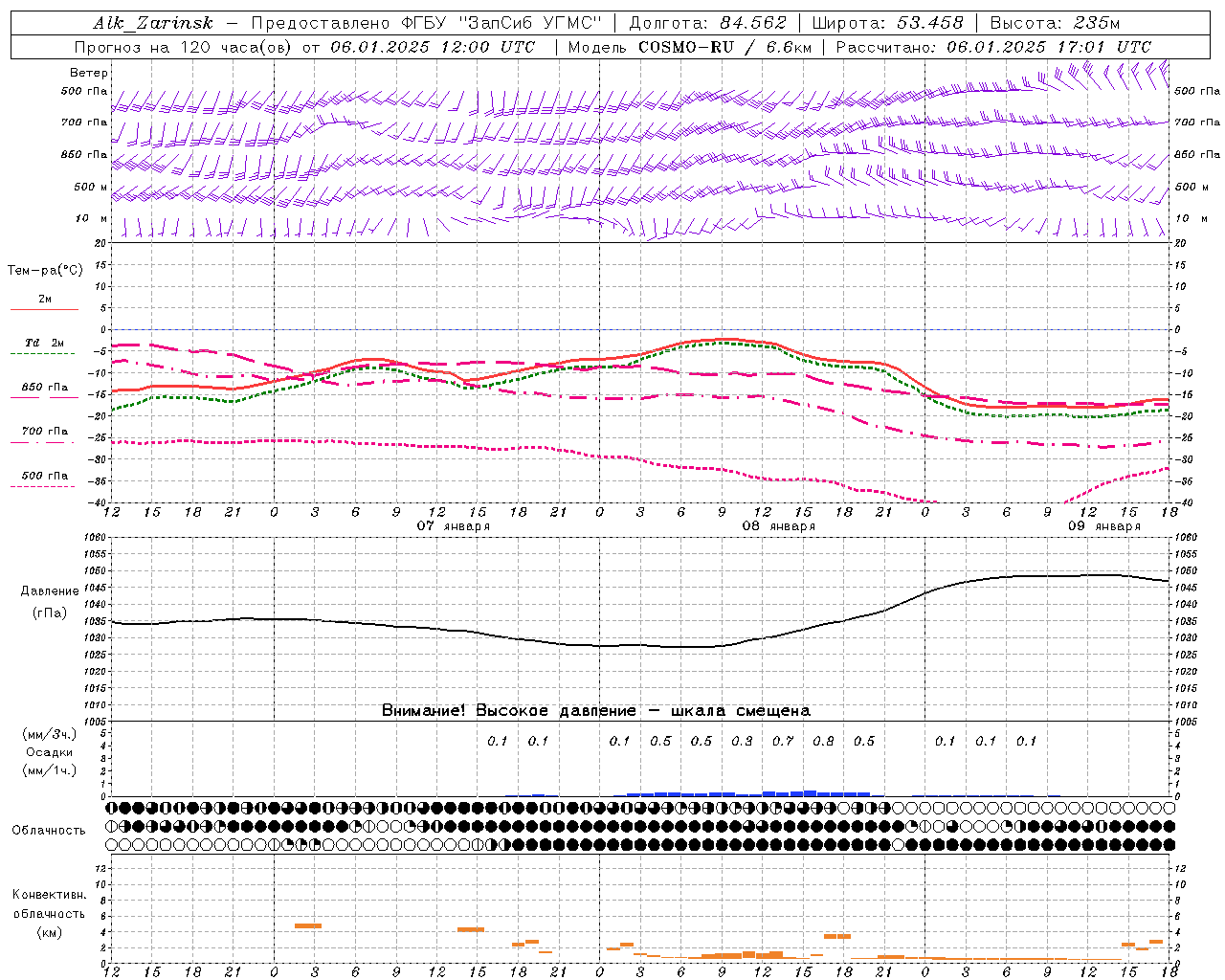The image size is (1225, 980).
Task: Click the dotted line sample under 500 гПа legend
Action: pyautogui.click(x=43, y=486)
